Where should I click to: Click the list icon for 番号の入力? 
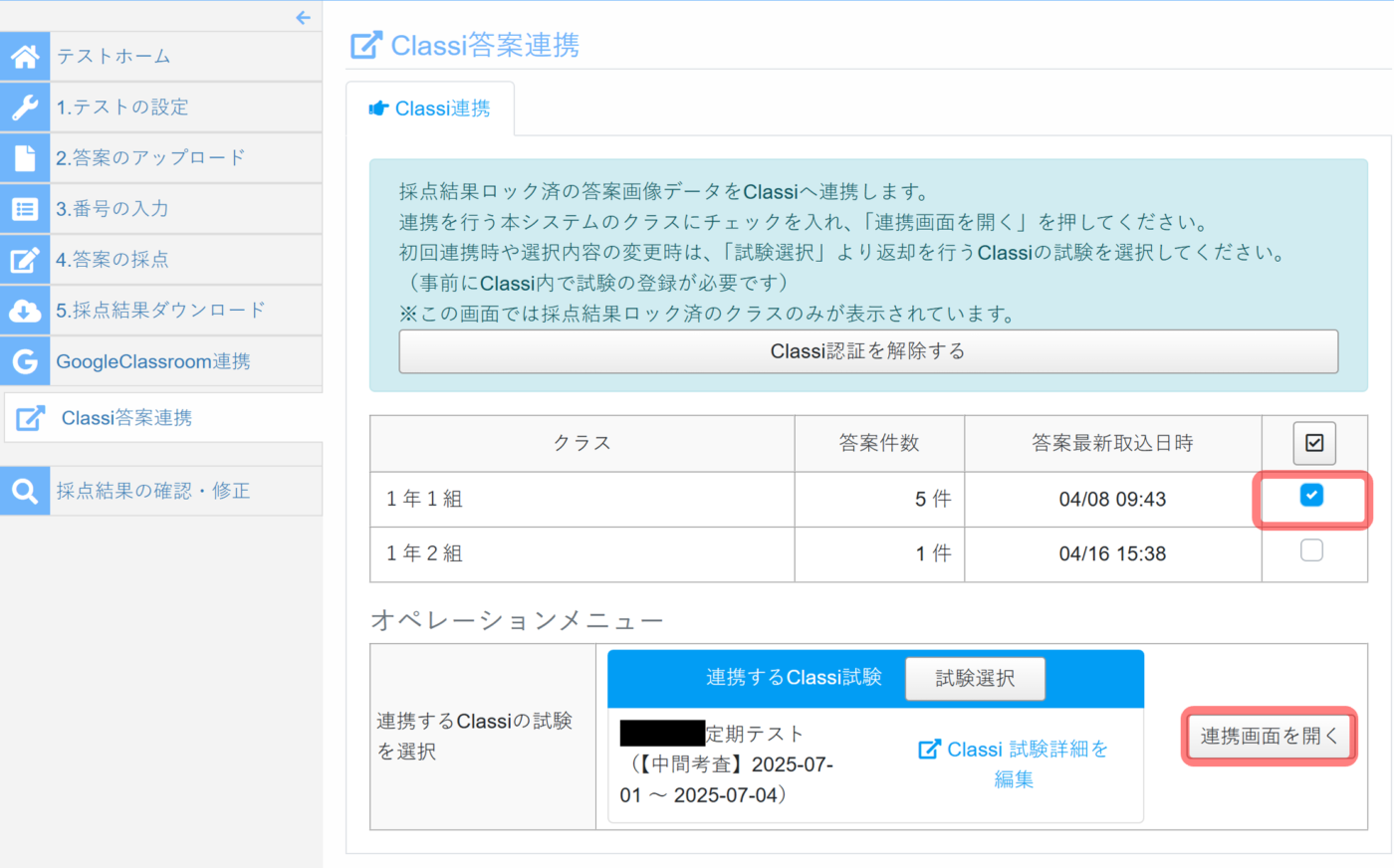25,209
